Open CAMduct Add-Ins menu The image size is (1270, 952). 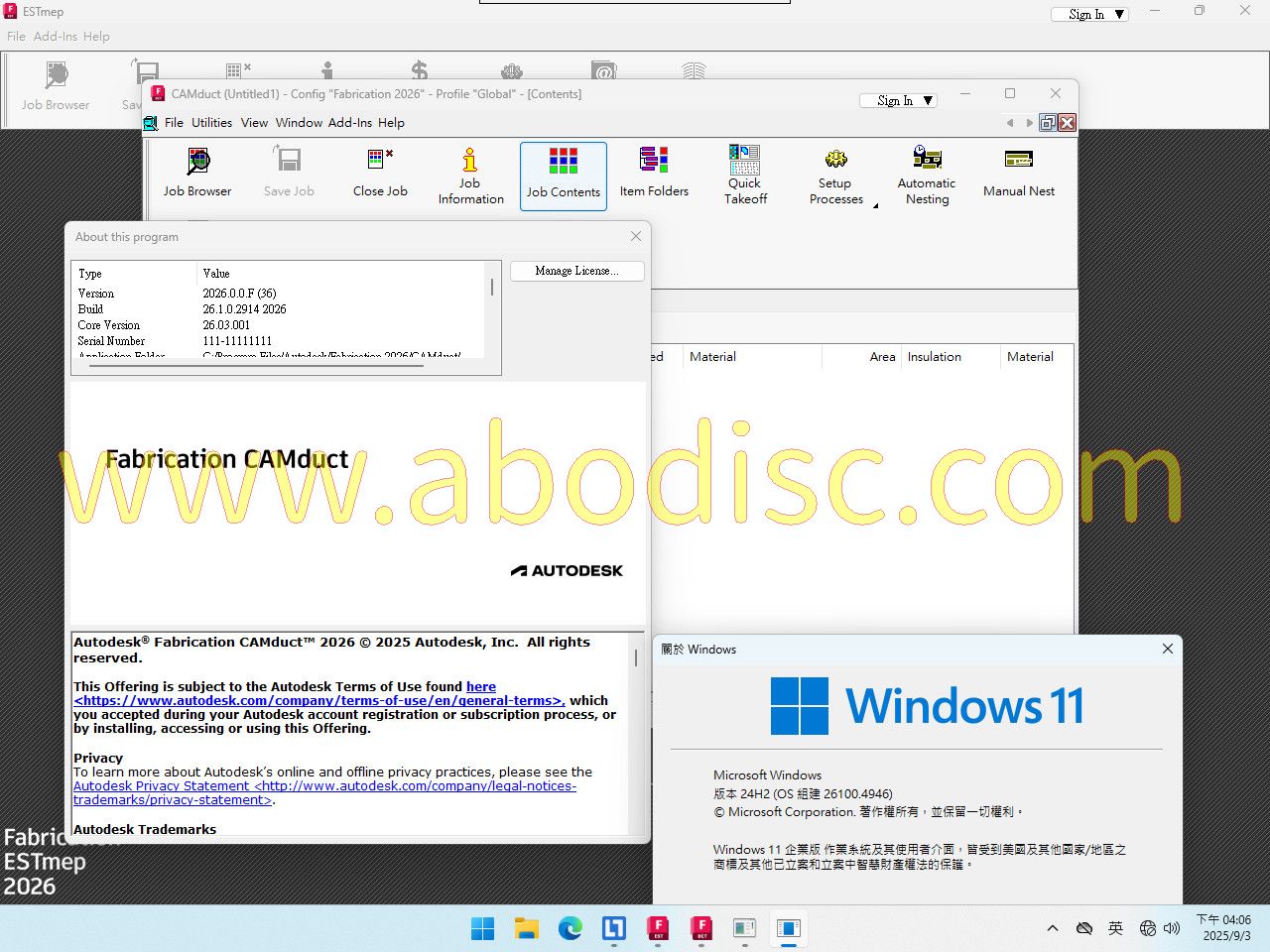pos(350,123)
